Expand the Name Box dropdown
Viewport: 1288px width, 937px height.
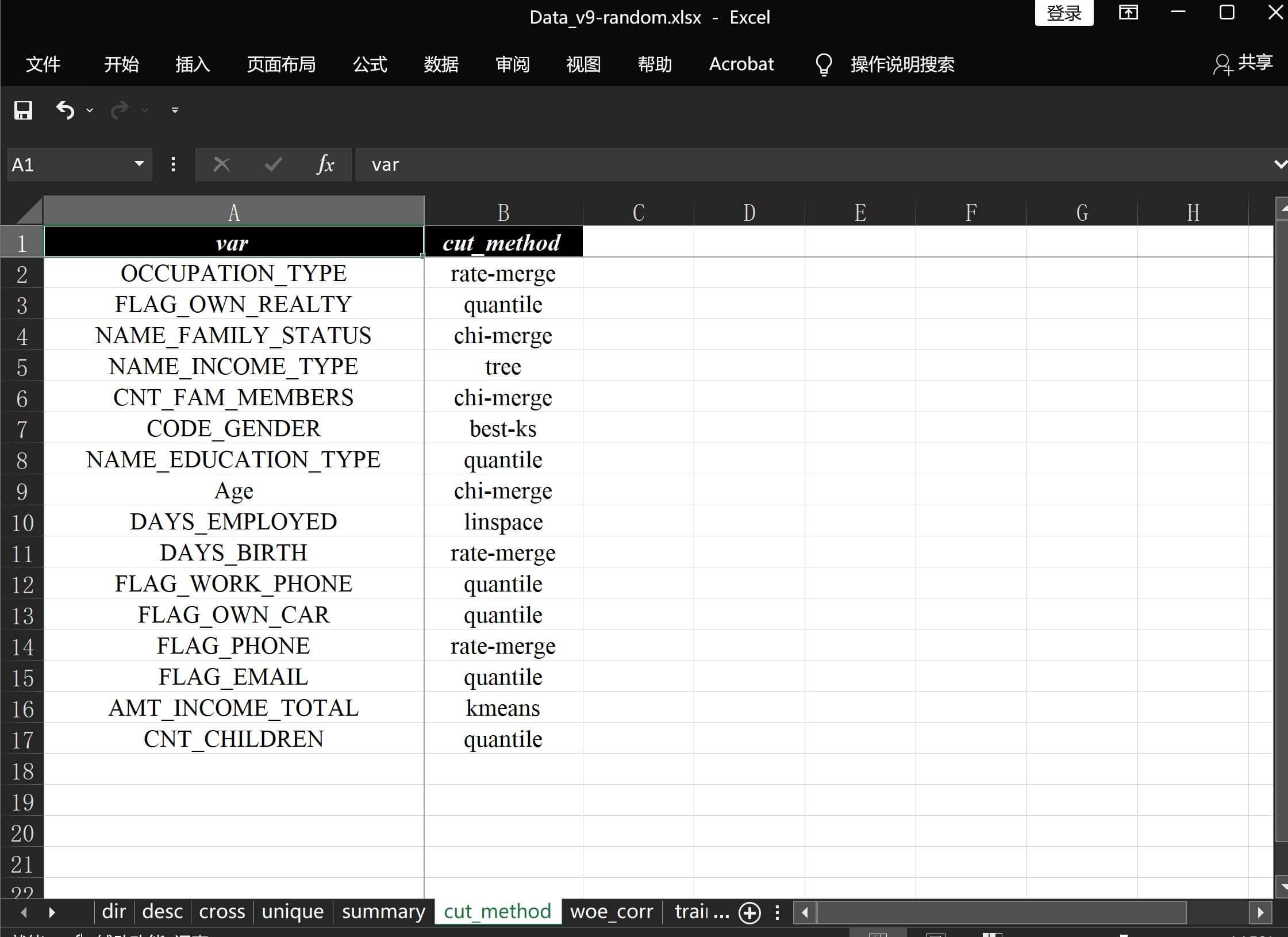click(x=139, y=164)
